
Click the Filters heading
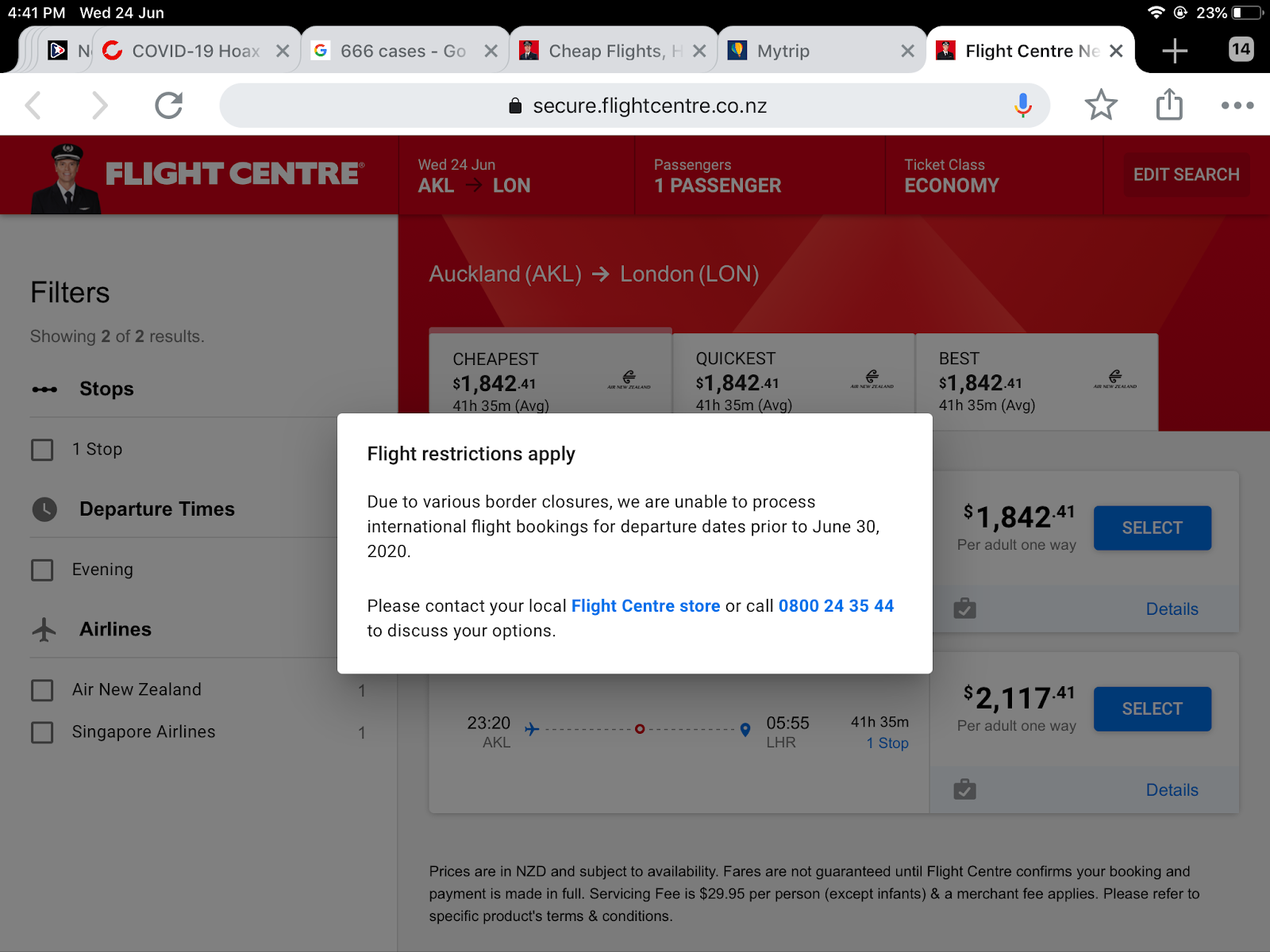pyautogui.click(x=70, y=293)
